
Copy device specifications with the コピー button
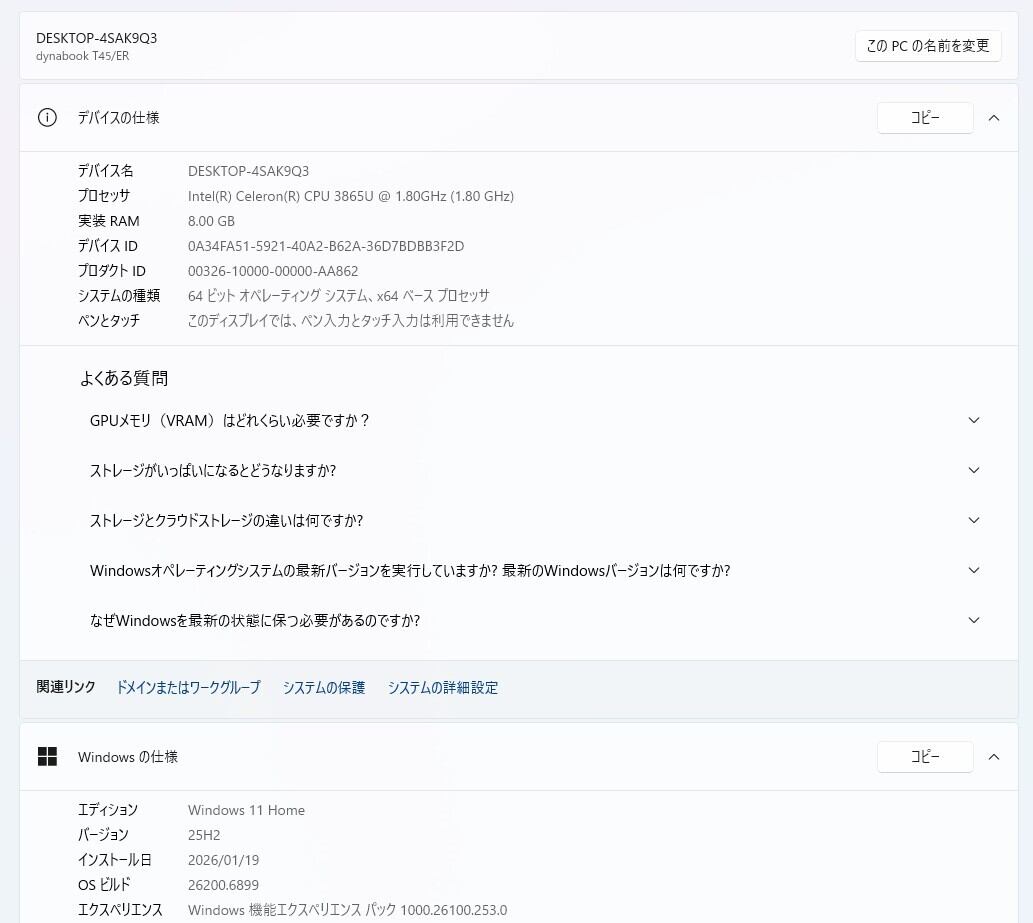[924, 118]
